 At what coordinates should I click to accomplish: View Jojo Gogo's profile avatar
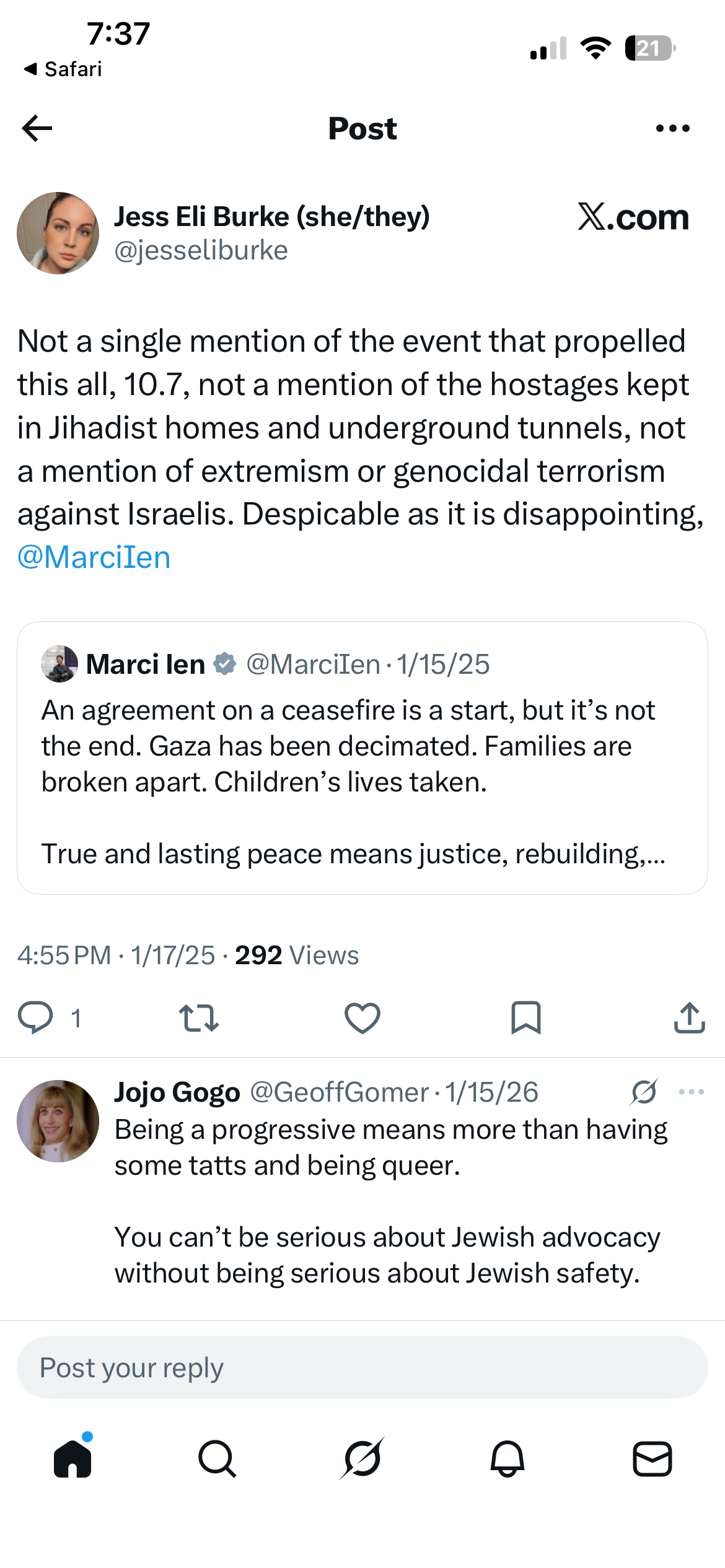pyautogui.click(x=58, y=1121)
